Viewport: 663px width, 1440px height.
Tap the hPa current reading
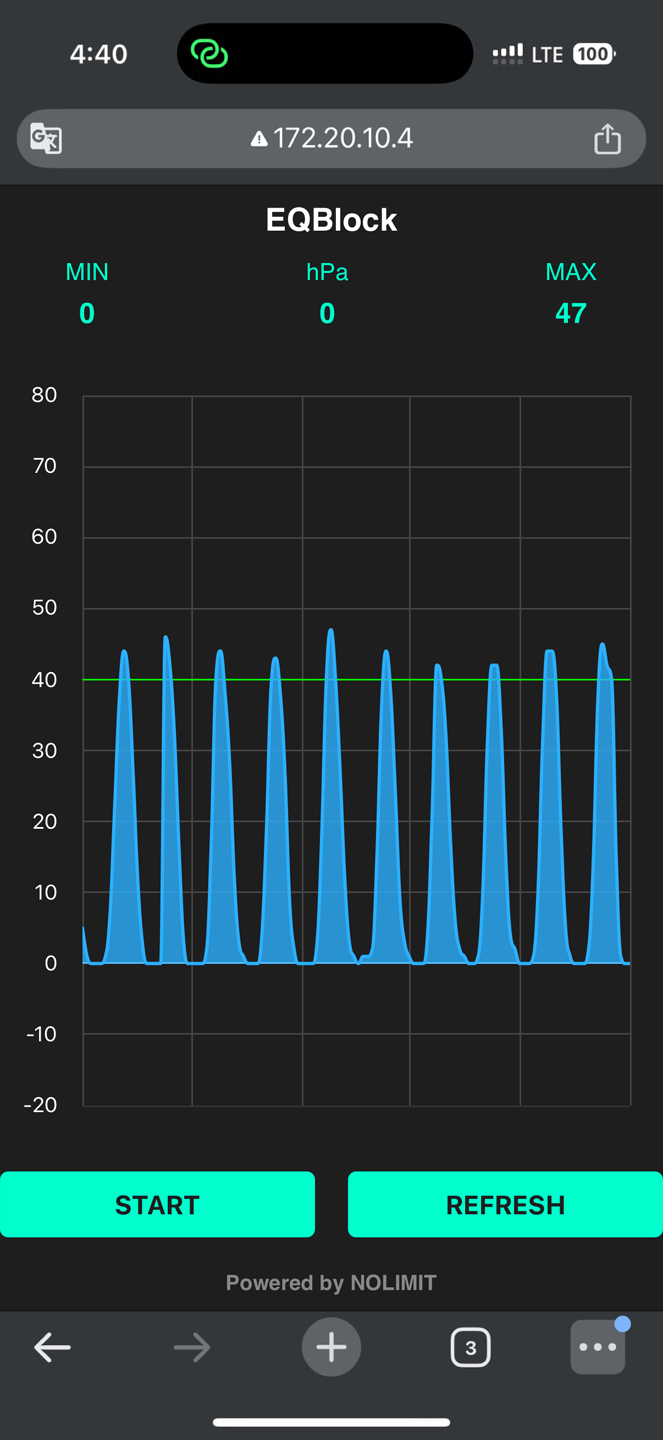pyautogui.click(x=327, y=314)
